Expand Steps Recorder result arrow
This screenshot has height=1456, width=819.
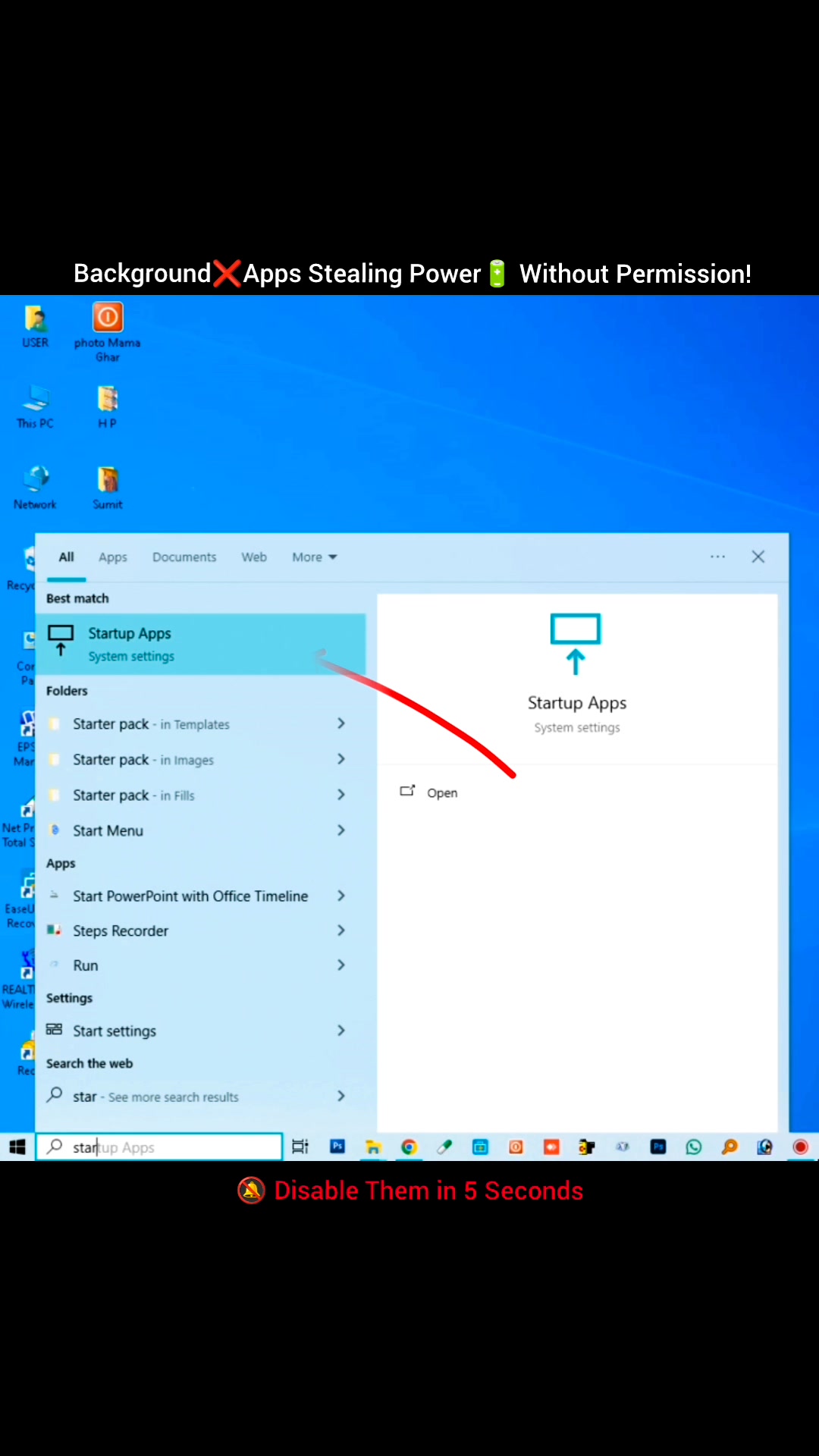pyautogui.click(x=341, y=930)
